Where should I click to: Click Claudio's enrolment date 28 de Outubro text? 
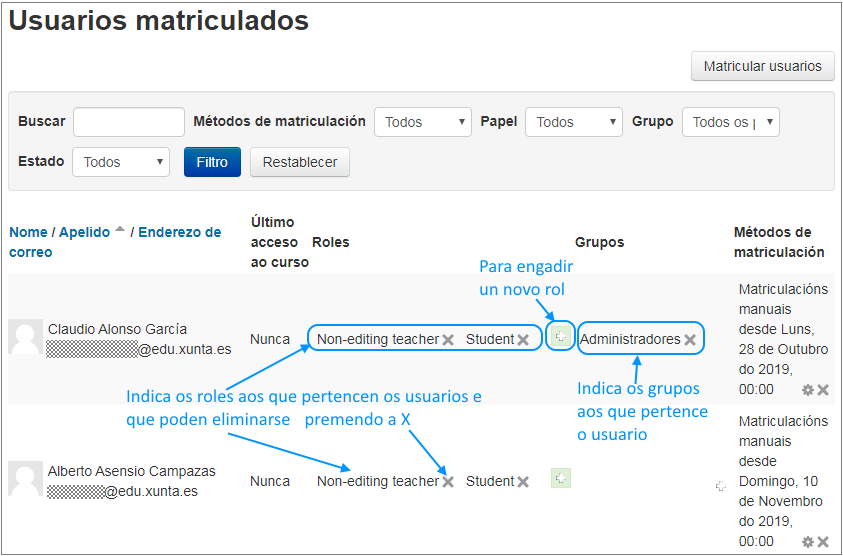coord(783,350)
